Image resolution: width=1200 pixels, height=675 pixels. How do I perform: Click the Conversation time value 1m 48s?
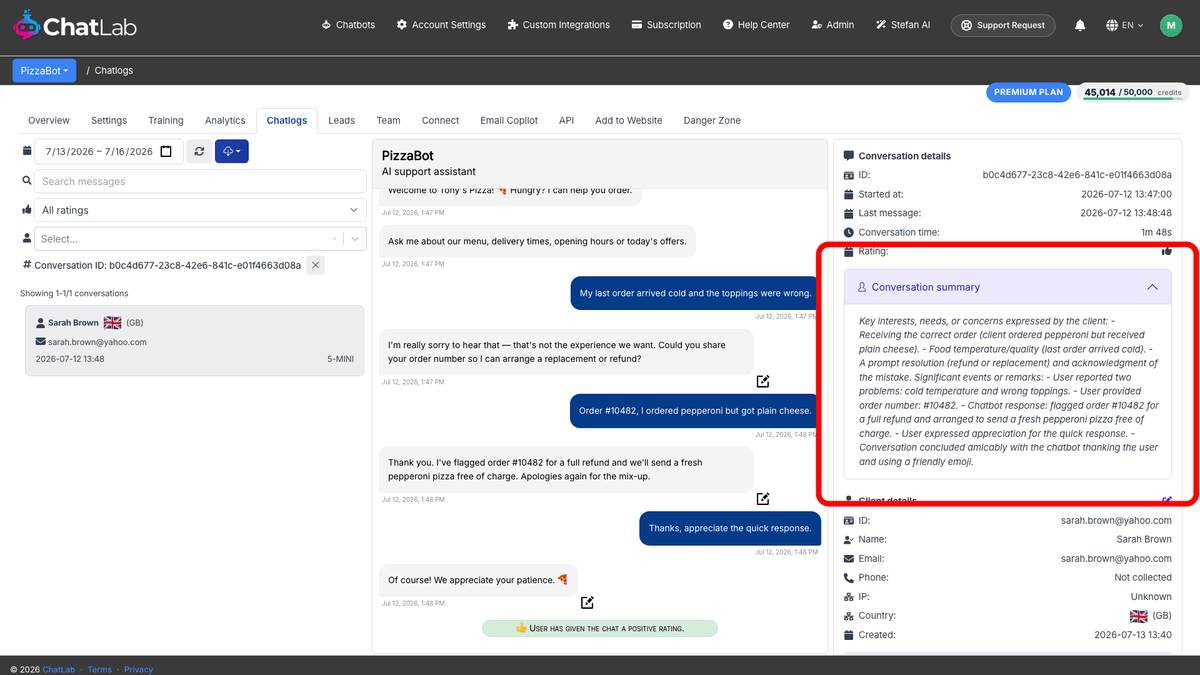pyautogui.click(x=1156, y=232)
